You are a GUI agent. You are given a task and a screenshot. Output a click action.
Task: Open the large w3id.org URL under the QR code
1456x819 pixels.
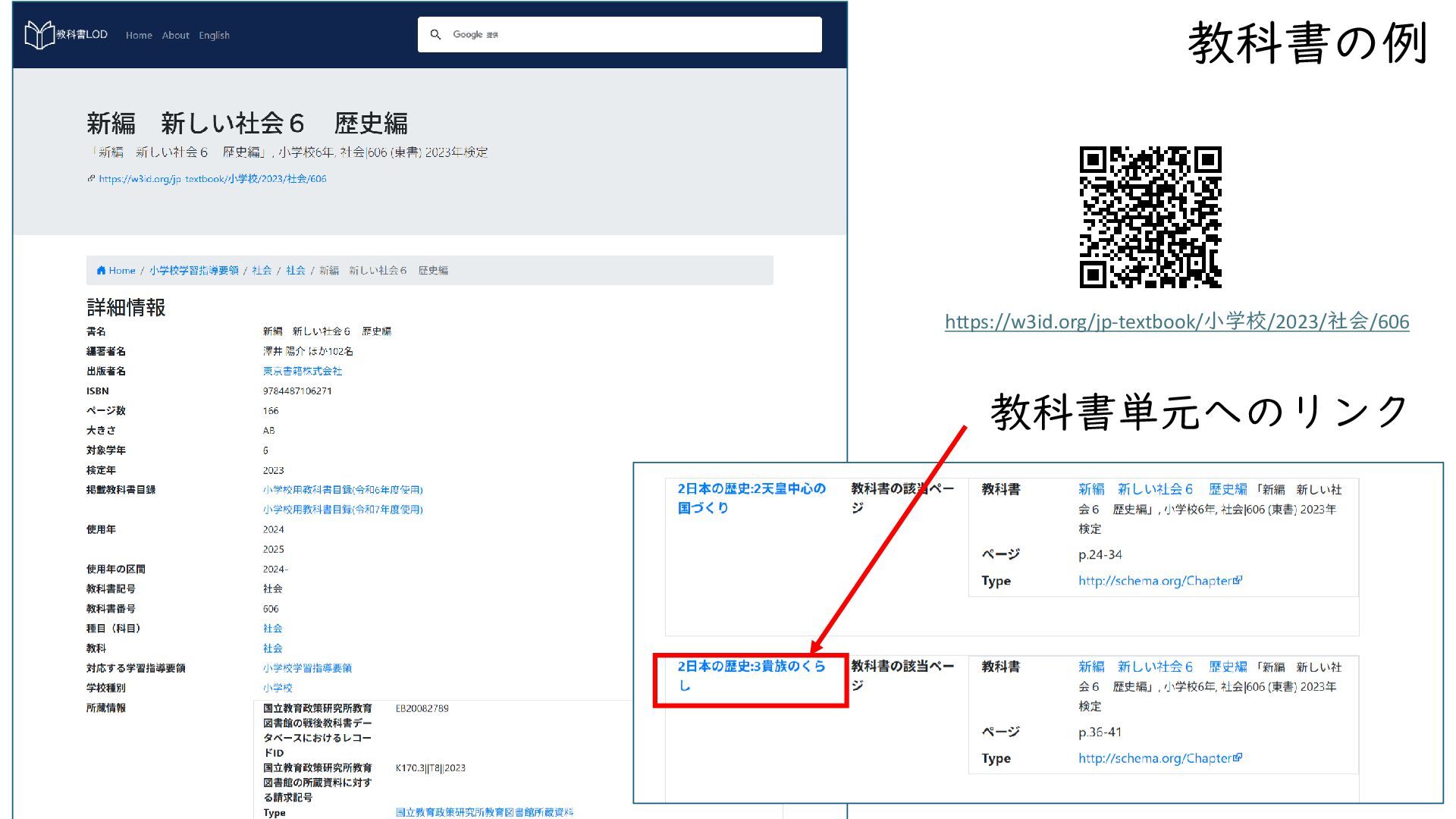(1176, 322)
